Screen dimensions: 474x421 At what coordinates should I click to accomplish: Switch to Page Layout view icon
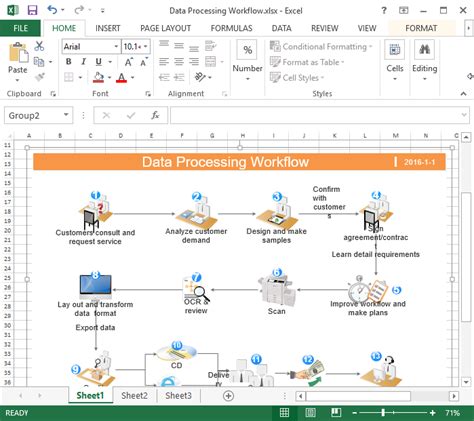click(310, 413)
